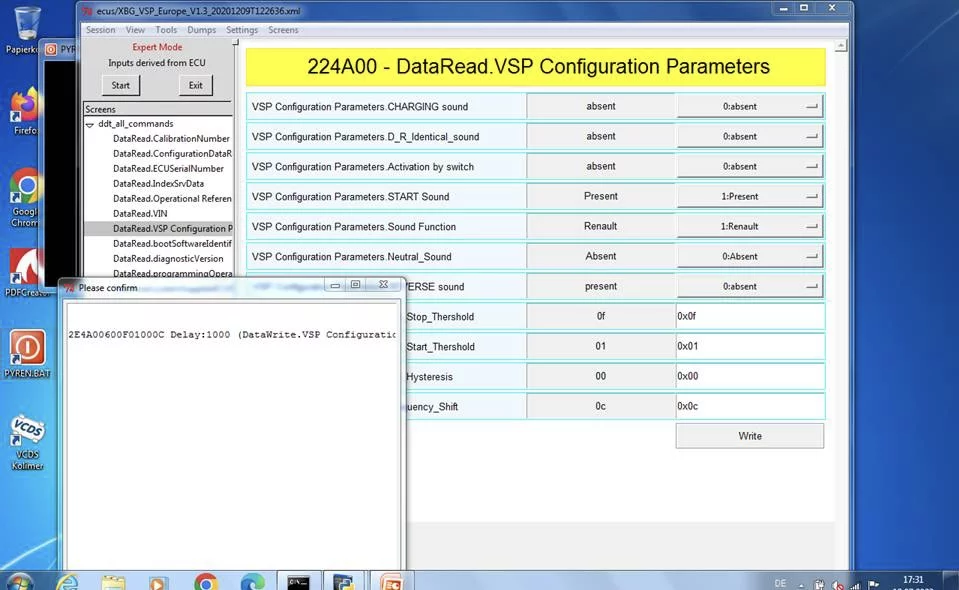Click the Expert Mode label
This screenshot has width=959, height=590.
(x=157, y=47)
